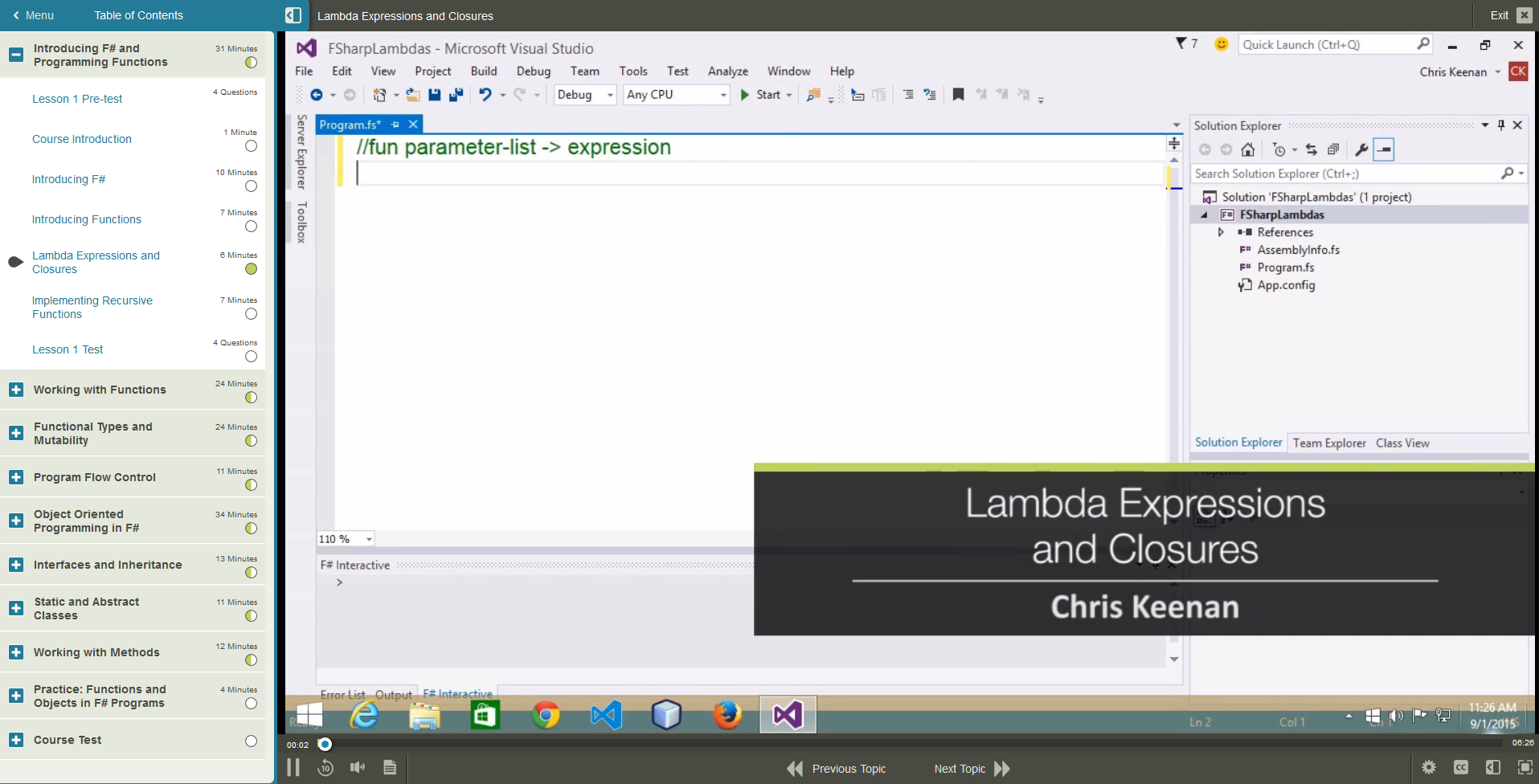
Task: Toggle closed captions CC button
Action: coord(1461,768)
